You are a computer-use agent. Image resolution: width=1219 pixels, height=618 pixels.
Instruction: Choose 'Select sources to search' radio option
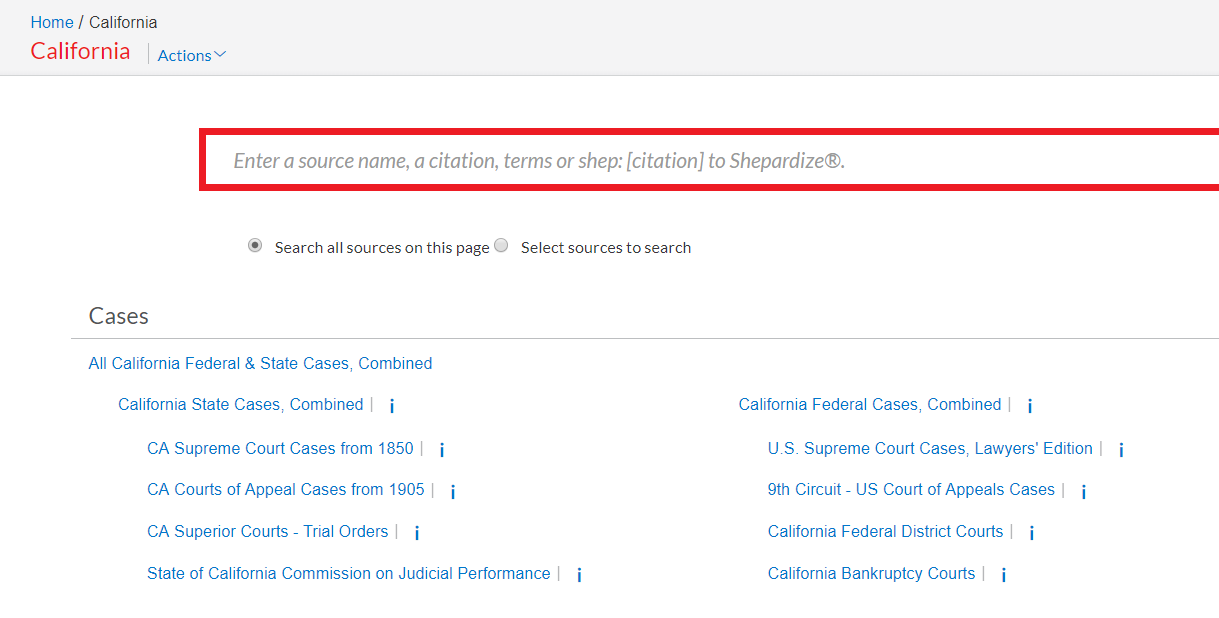click(x=501, y=245)
